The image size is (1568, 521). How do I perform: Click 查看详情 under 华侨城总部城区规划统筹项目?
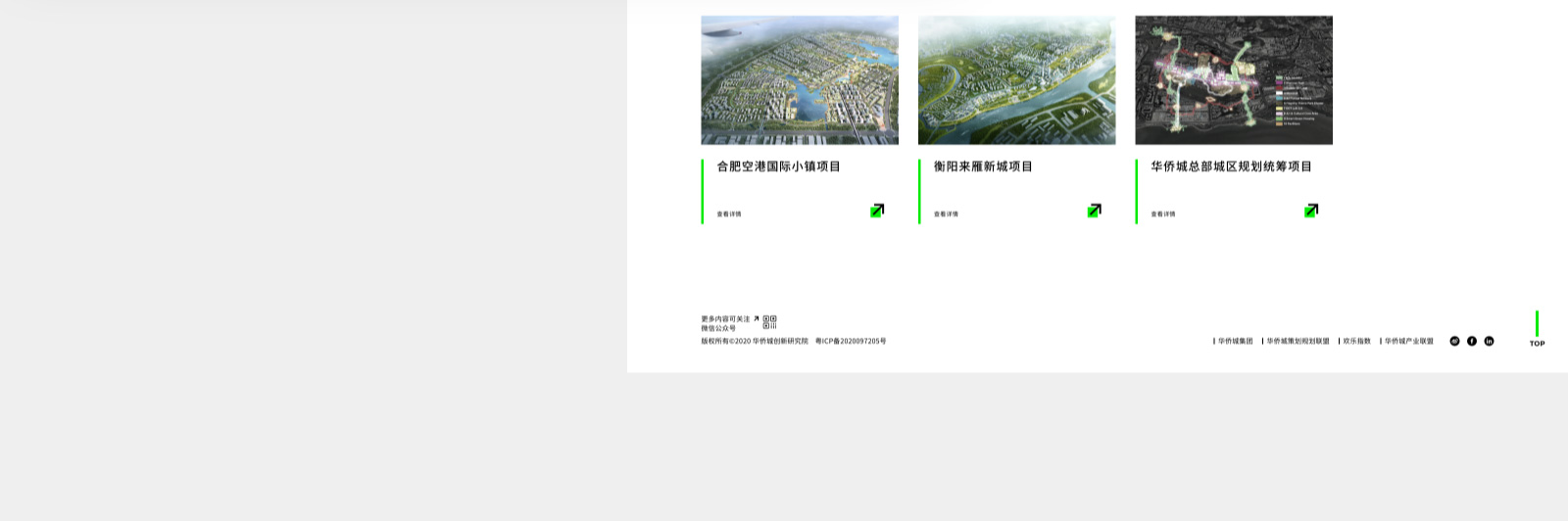(x=1163, y=213)
